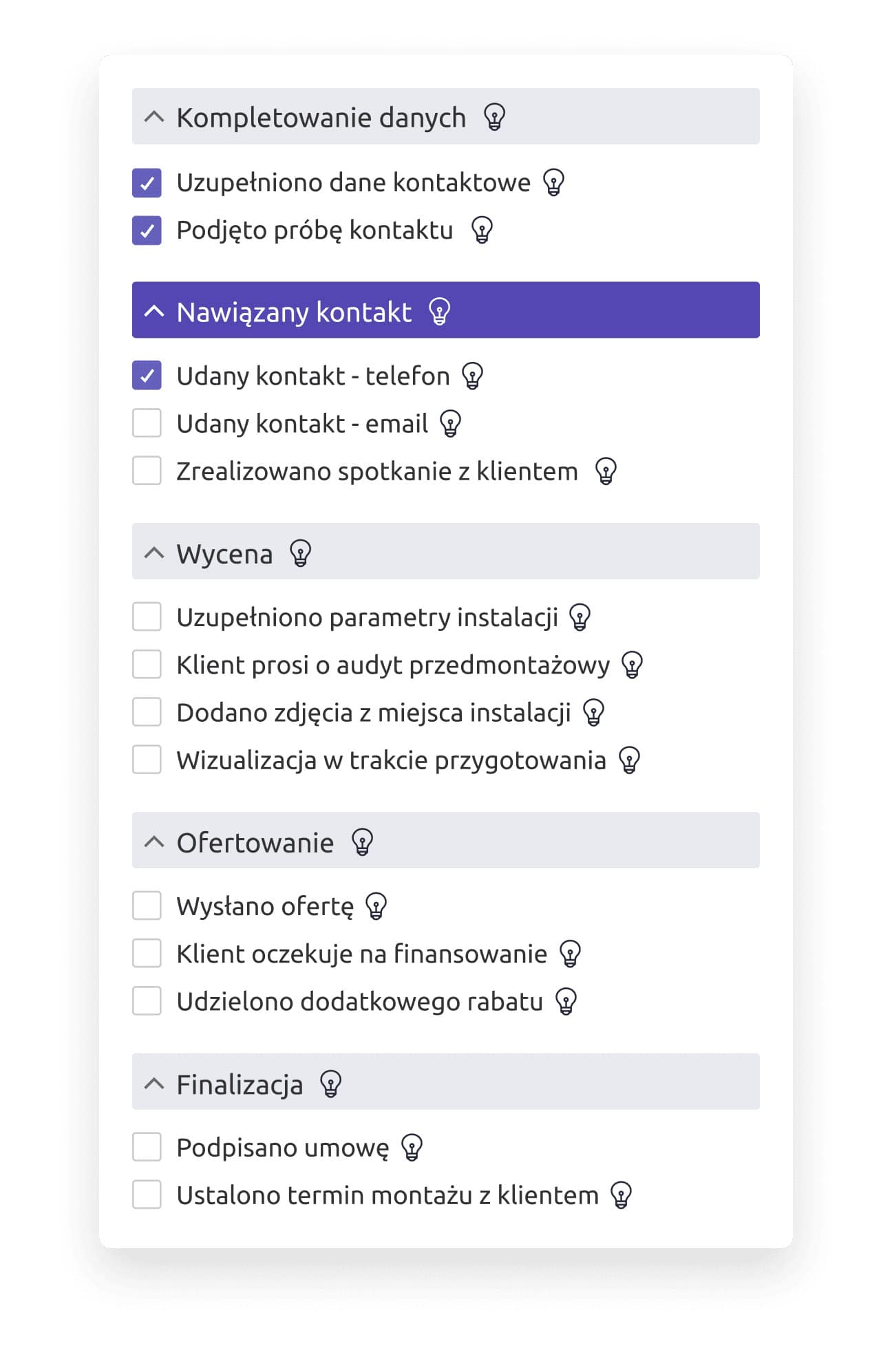Select the Finalizacja section header
892x1372 pixels.
tap(446, 1082)
